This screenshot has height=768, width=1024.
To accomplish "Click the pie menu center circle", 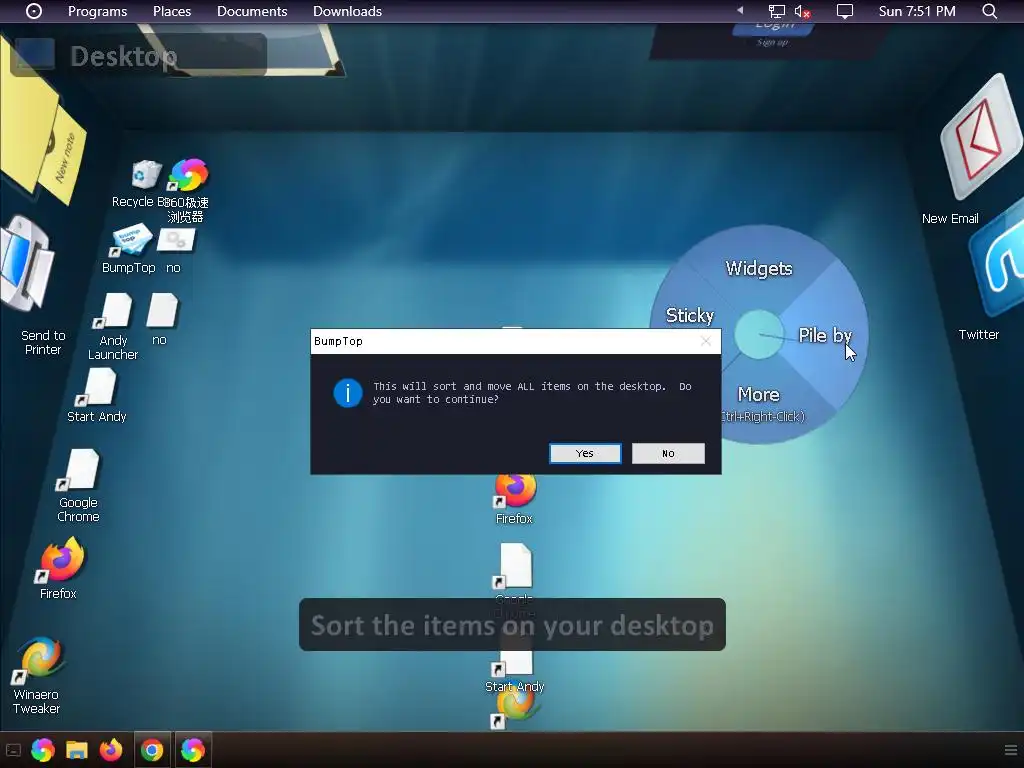I will pyautogui.click(x=758, y=334).
